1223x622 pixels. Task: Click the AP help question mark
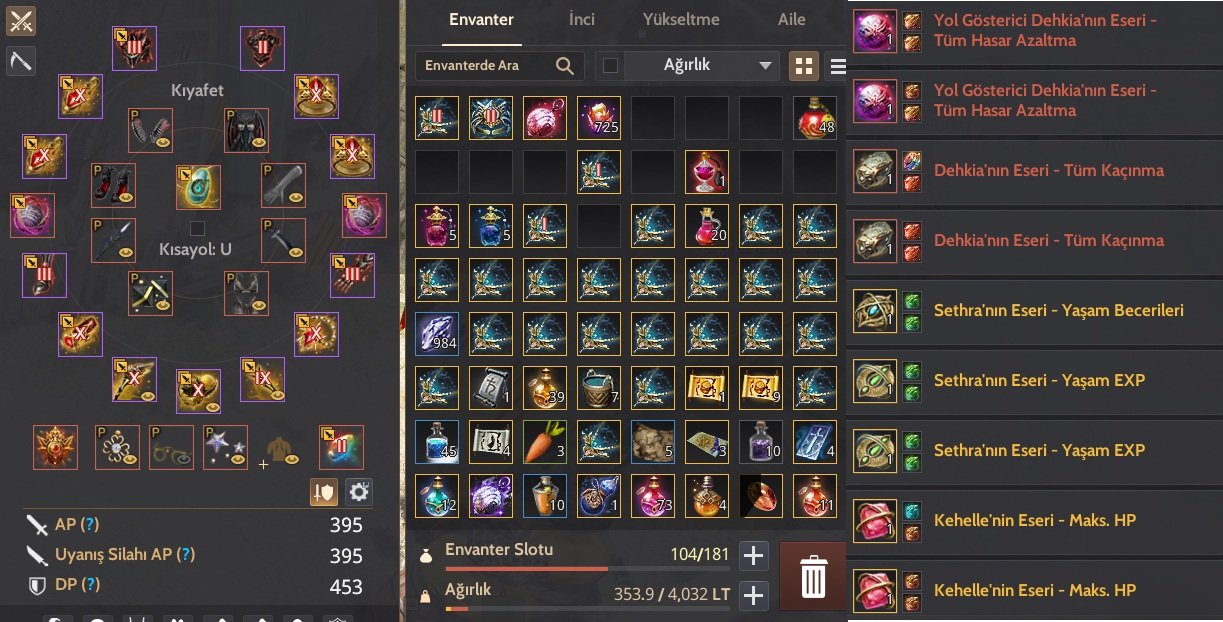click(x=89, y=525)
